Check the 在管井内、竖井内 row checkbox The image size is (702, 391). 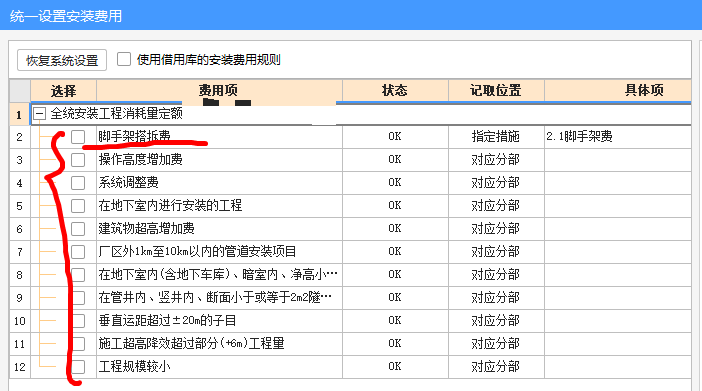point(78,298)
